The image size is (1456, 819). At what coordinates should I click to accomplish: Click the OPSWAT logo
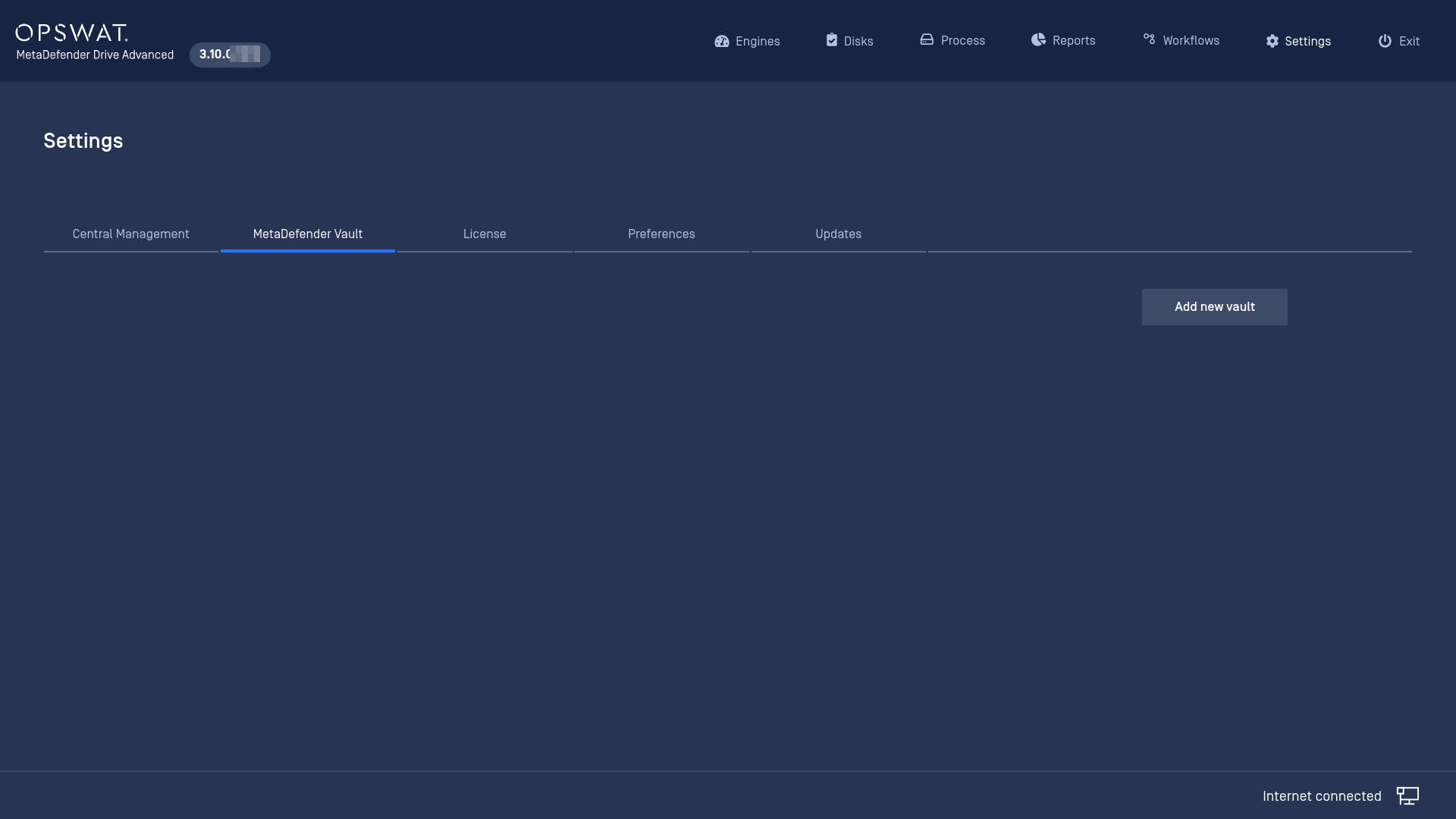[71, 33]
